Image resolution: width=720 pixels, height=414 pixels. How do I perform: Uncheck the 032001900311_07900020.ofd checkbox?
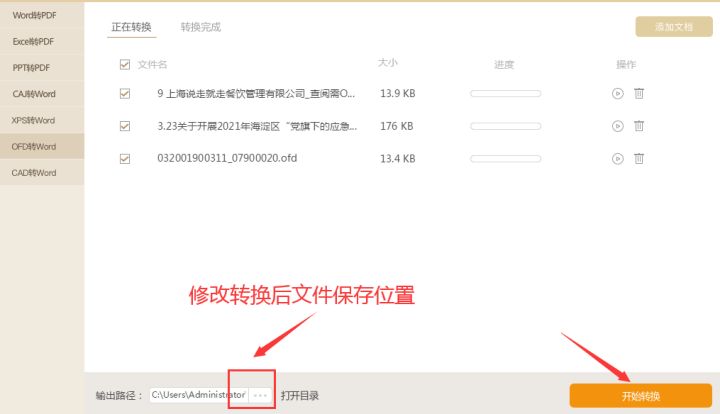(124, 159)
